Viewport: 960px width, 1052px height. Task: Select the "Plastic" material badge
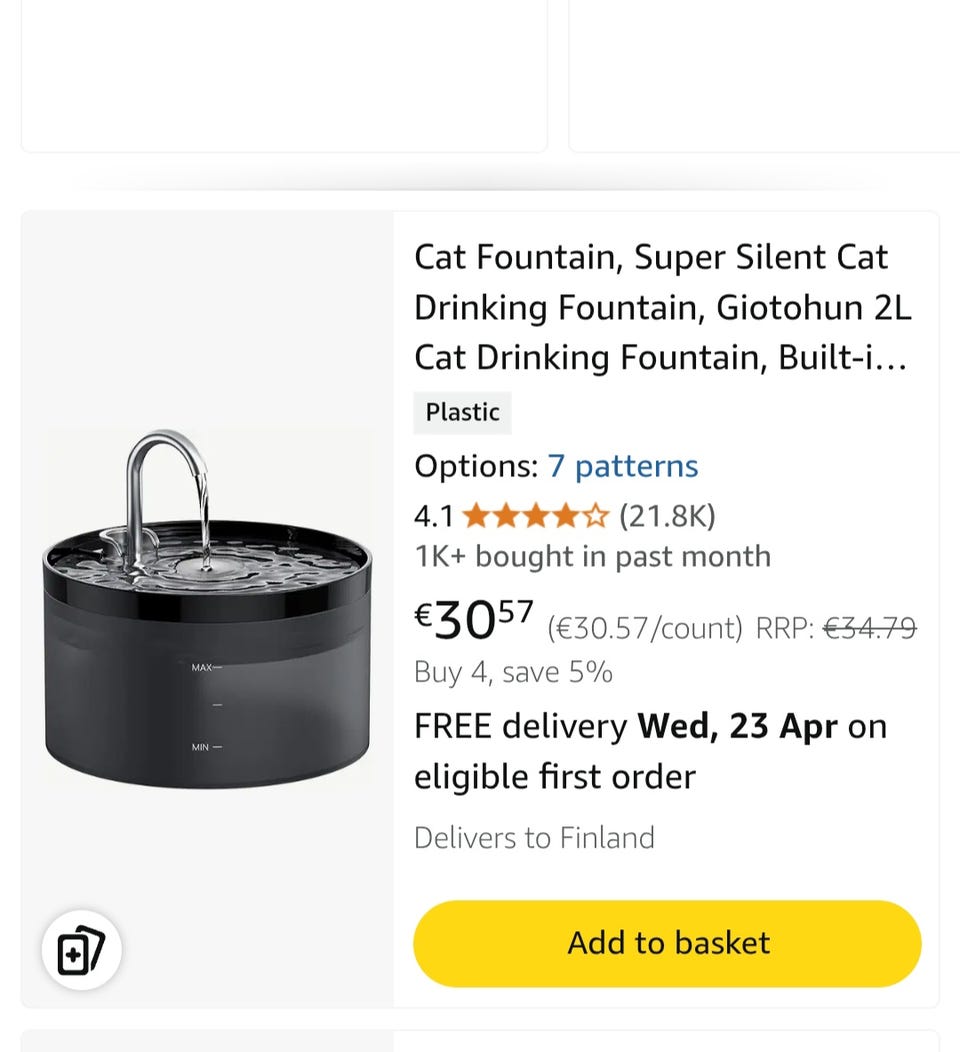pos(462,412)
